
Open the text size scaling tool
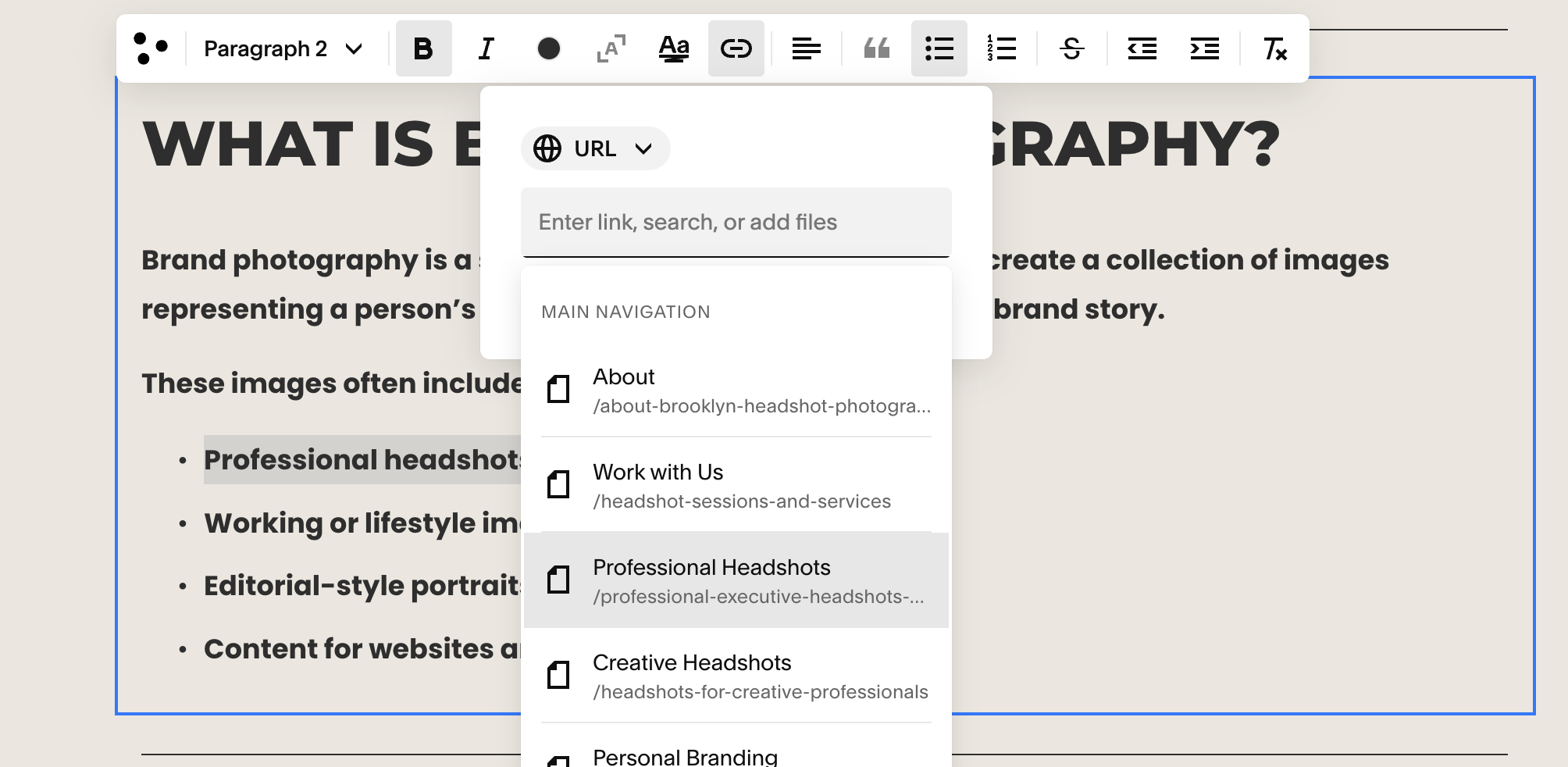pos(611,48)
